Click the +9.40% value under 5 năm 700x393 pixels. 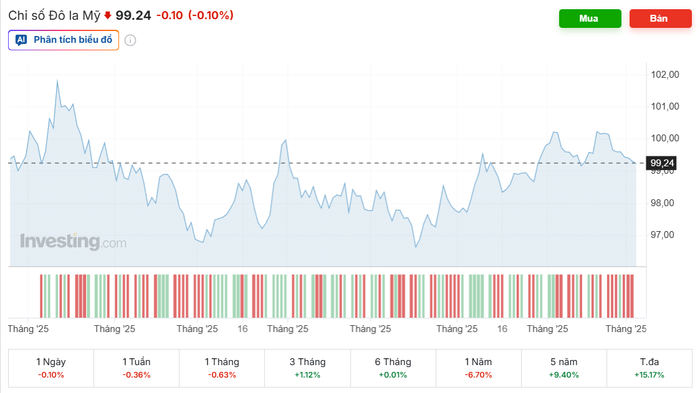pos(564,375)
